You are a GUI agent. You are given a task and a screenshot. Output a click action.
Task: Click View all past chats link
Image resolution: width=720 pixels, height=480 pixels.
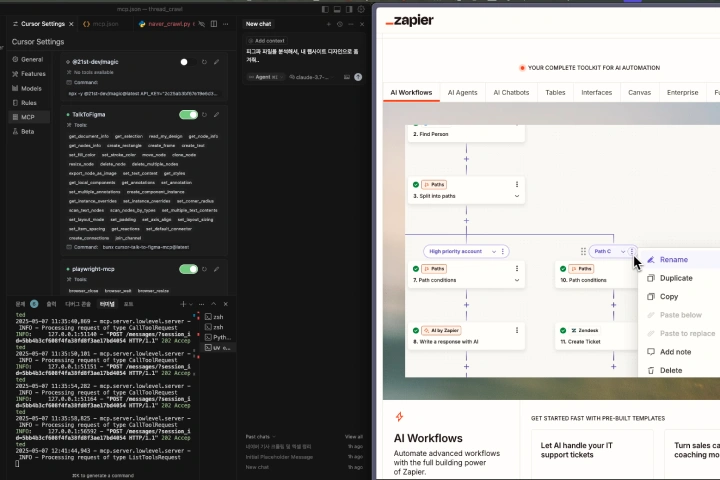click(354, 437)
